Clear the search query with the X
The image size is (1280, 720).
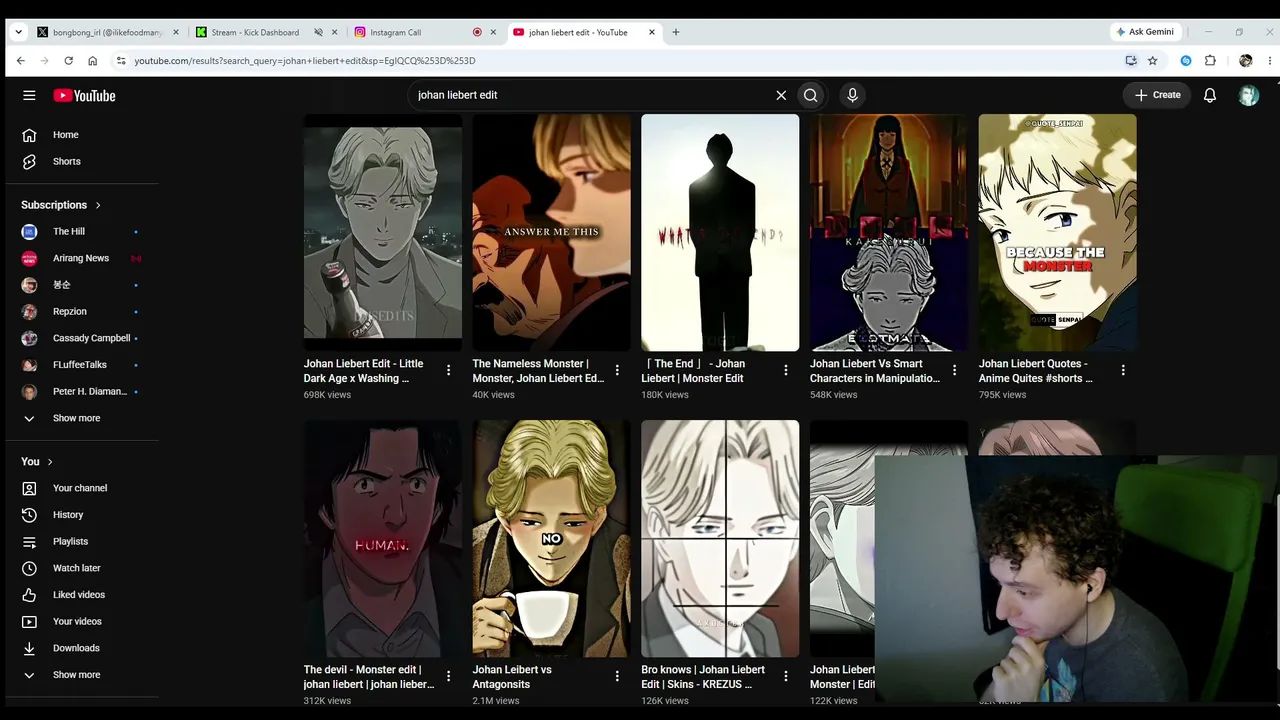[781, 95]
